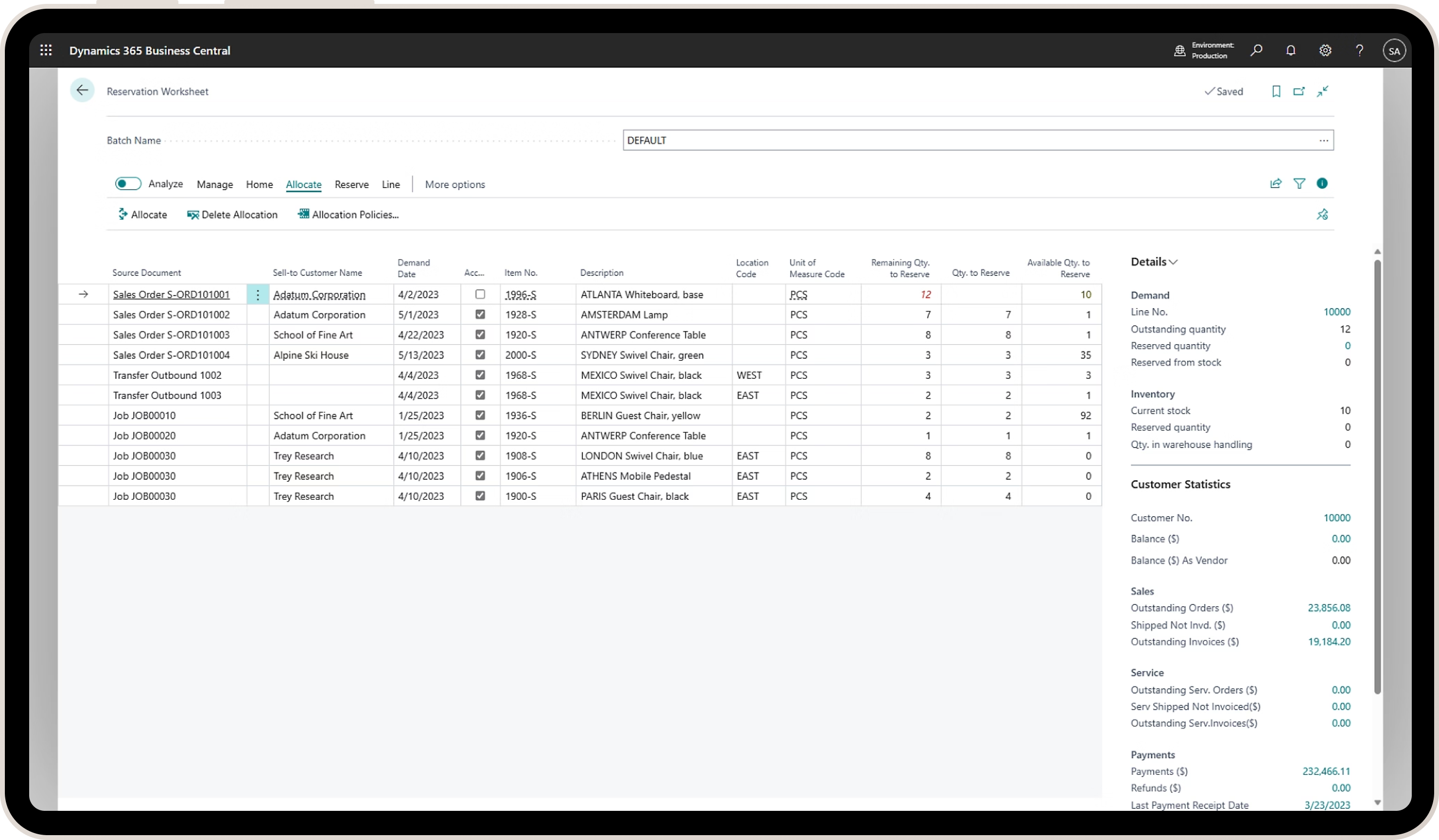Uncheck Accept box for AMSTERDAM Lamp row
Viewport: 1439px width, 840px height.
click(x=480, y=315)
